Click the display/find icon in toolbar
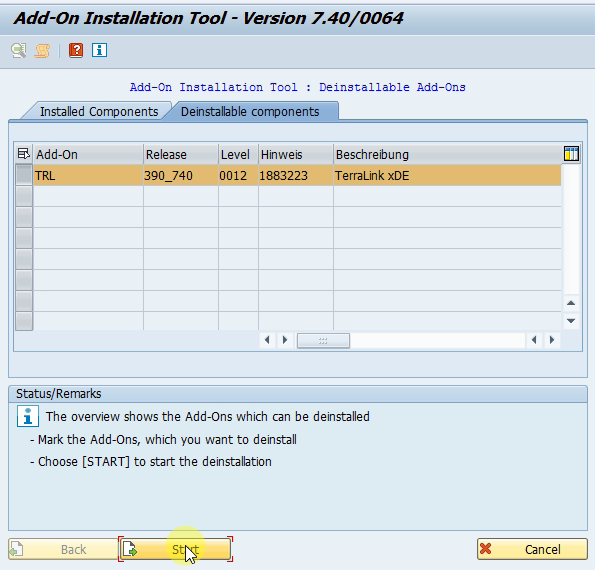Viewport: 595px width, 570px height. [19, 50]
